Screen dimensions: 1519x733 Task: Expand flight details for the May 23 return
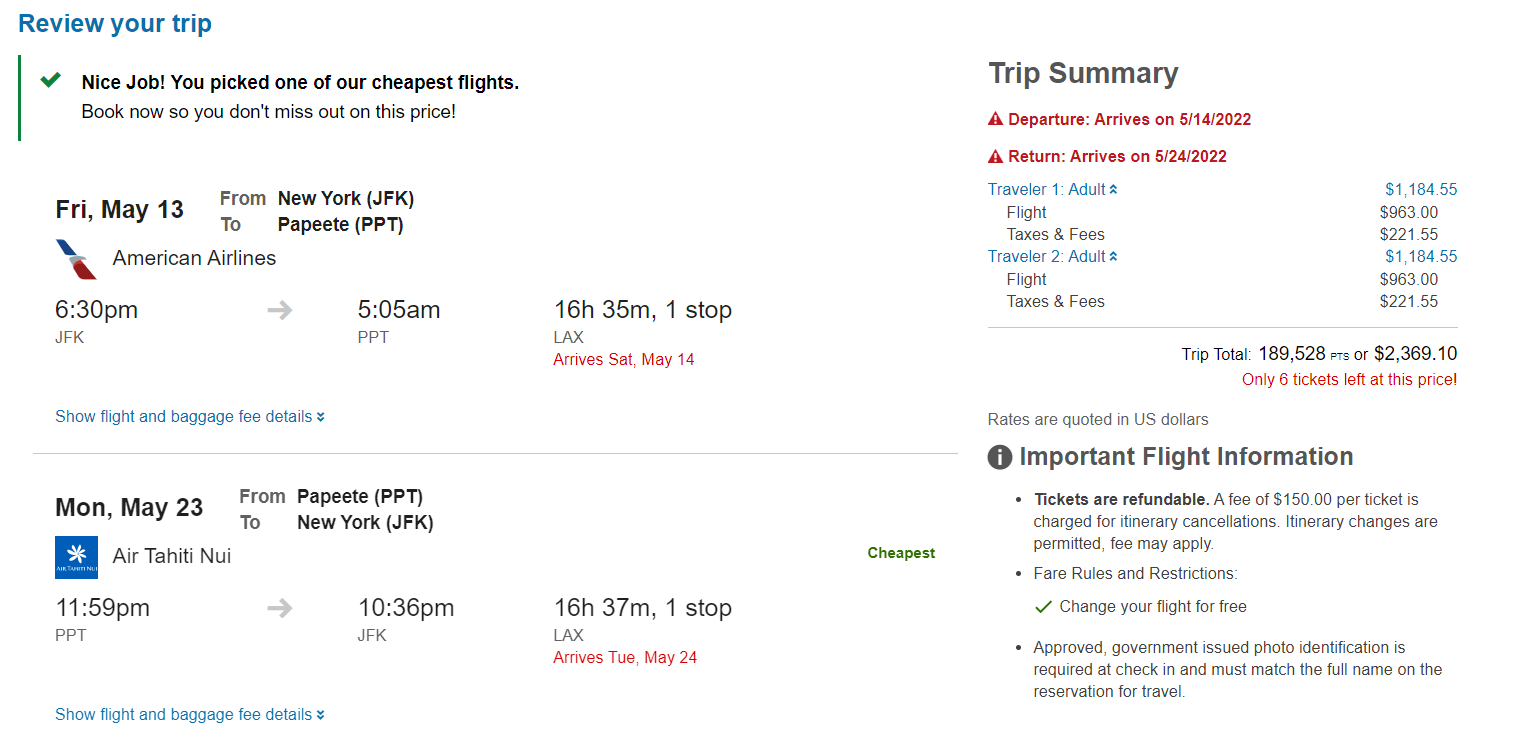[189, 714]
